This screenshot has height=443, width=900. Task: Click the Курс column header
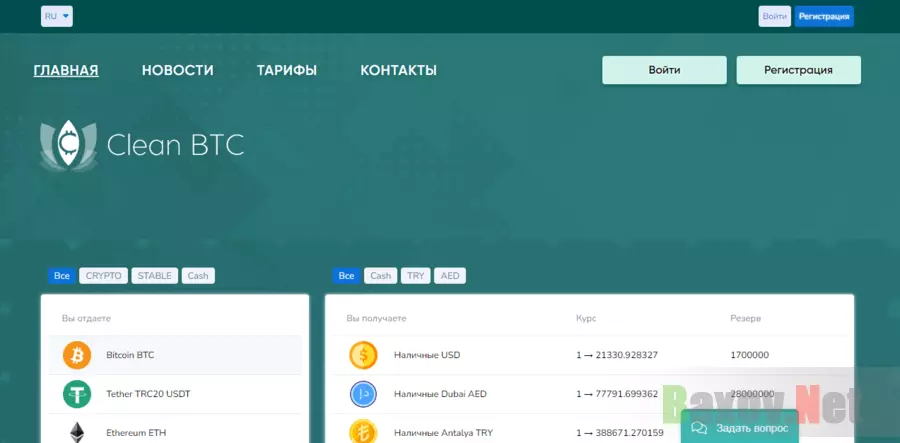pos(586,318)
